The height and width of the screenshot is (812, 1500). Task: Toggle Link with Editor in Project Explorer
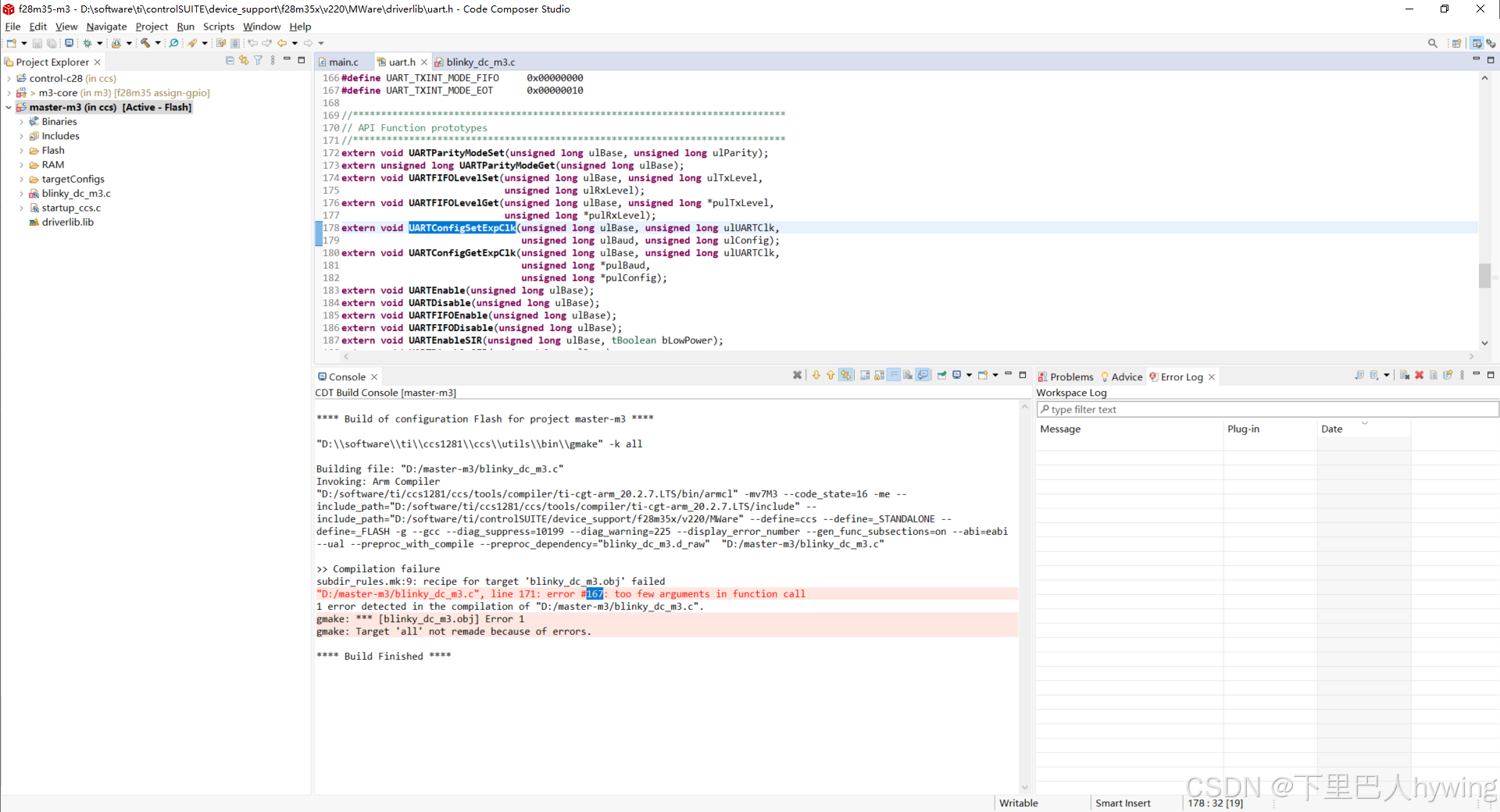244,60
